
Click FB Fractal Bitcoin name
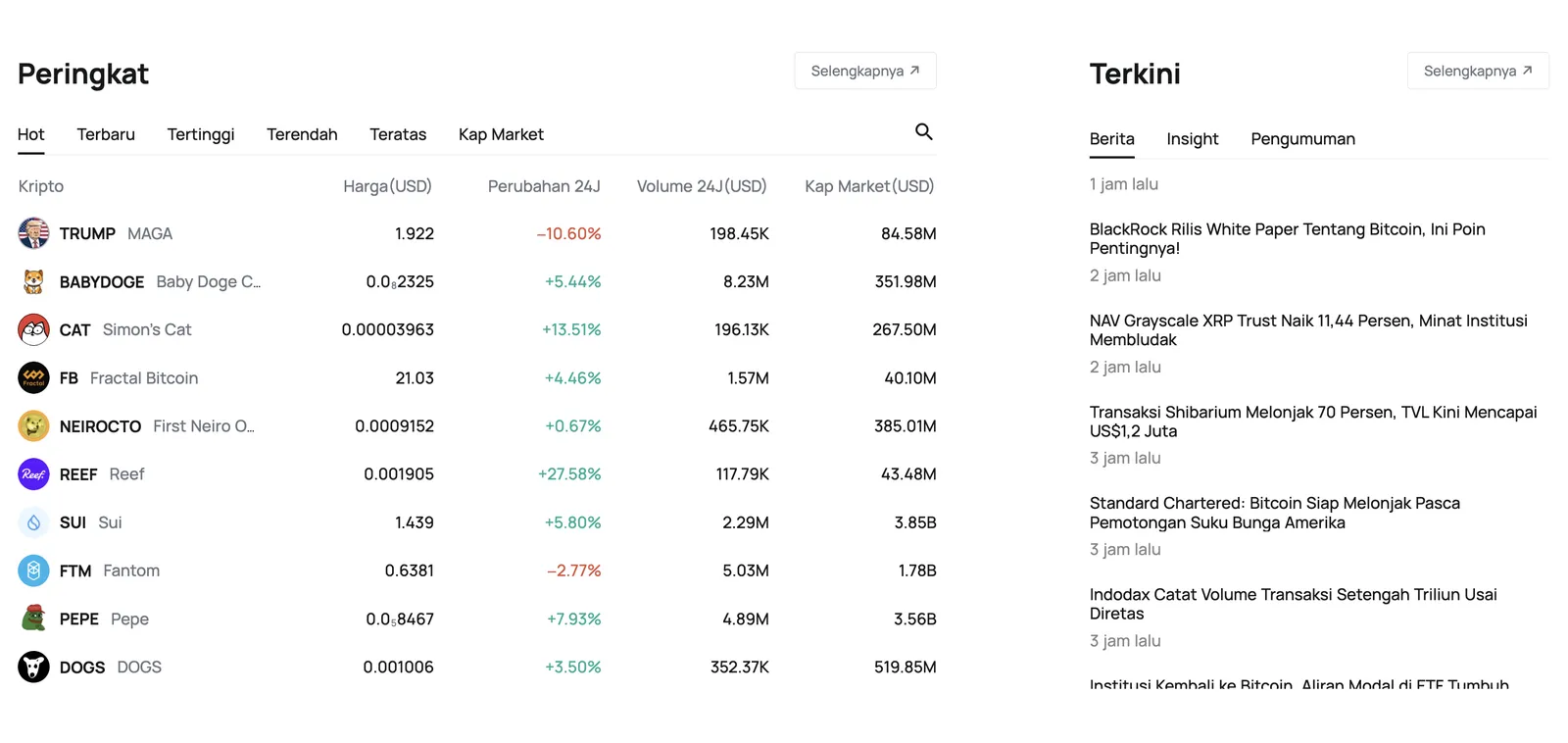click(x=128, y=377)
